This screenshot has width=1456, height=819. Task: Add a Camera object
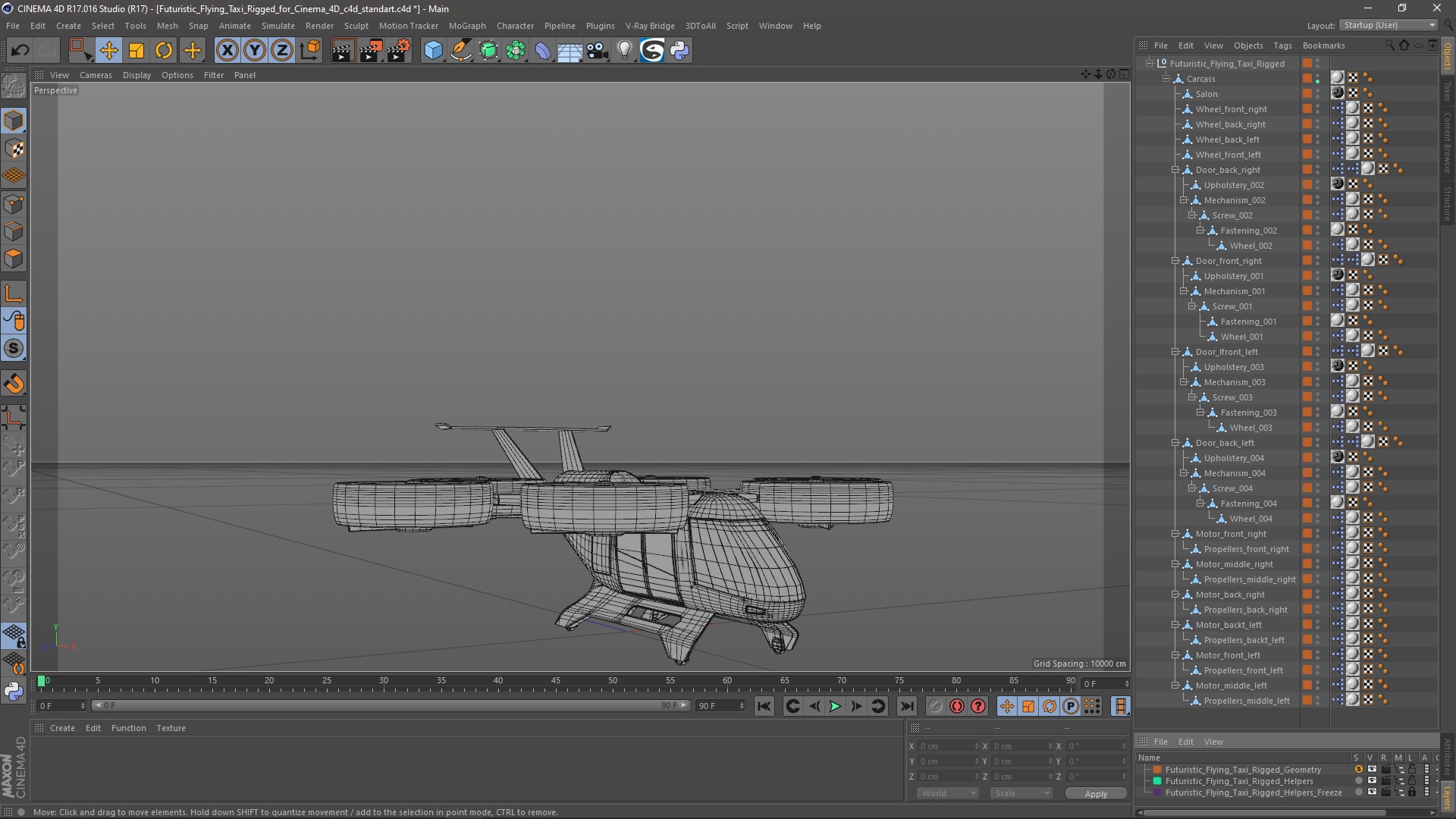click(598, 51)
